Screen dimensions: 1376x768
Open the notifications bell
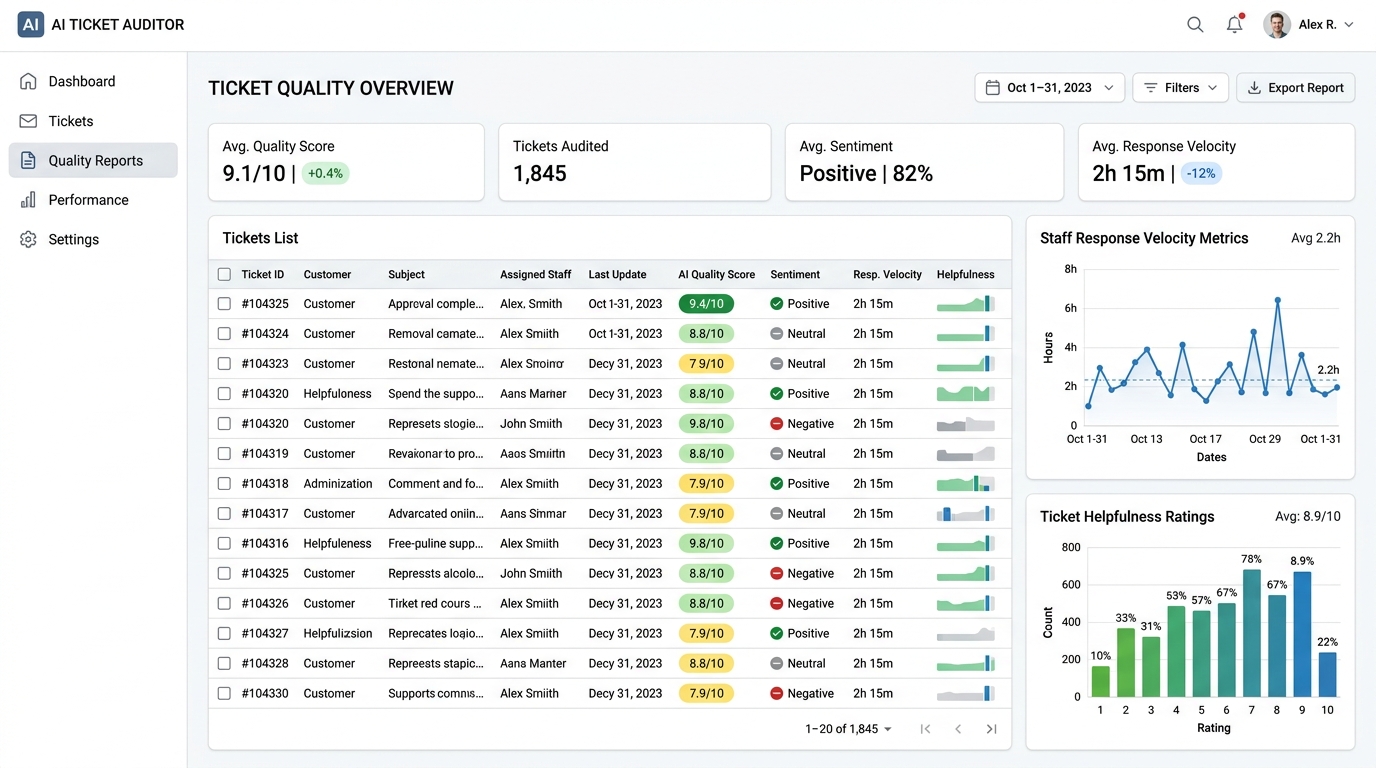(1235, 25)
